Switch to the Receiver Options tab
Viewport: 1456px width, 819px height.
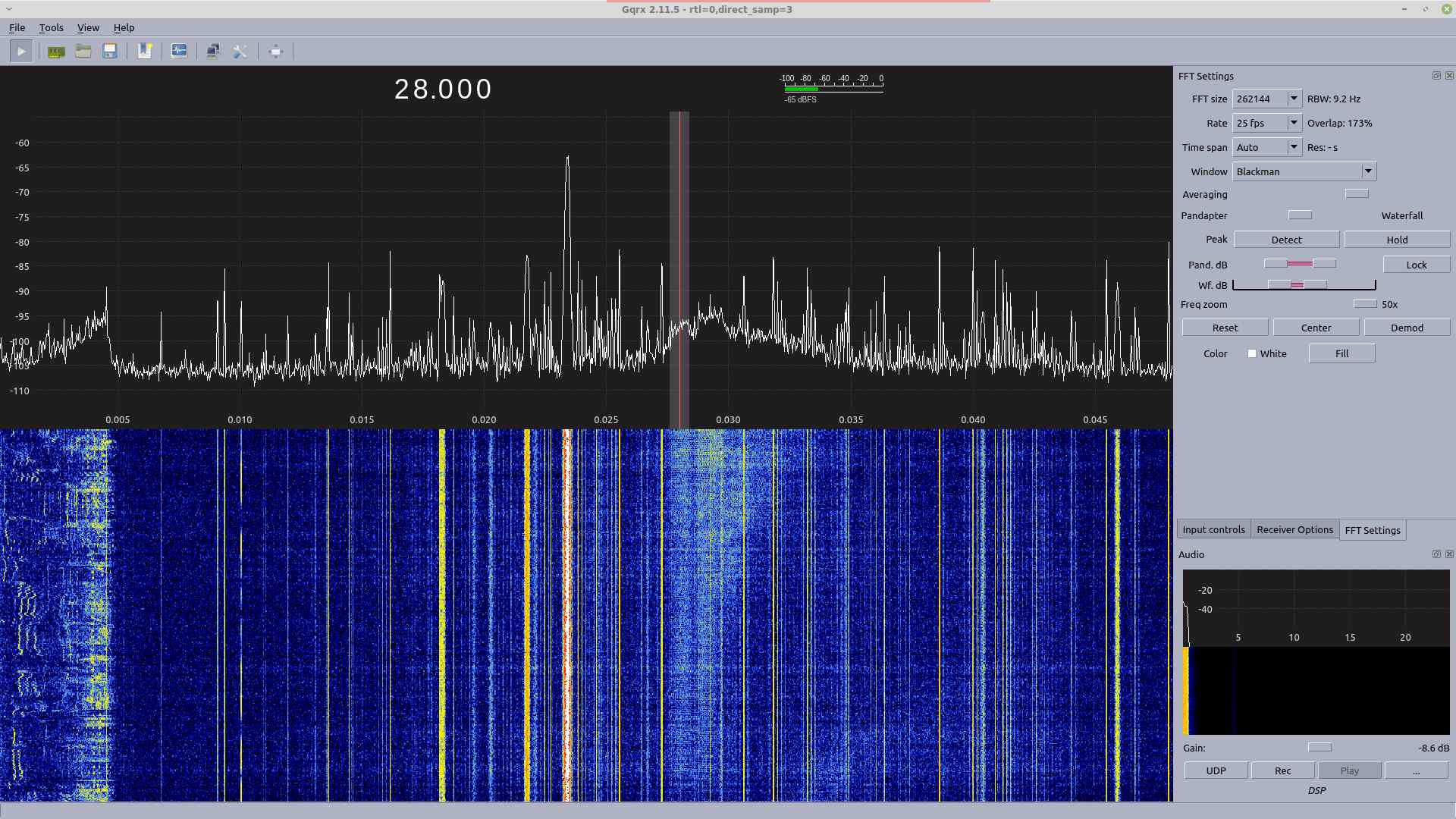(1294, 530)
